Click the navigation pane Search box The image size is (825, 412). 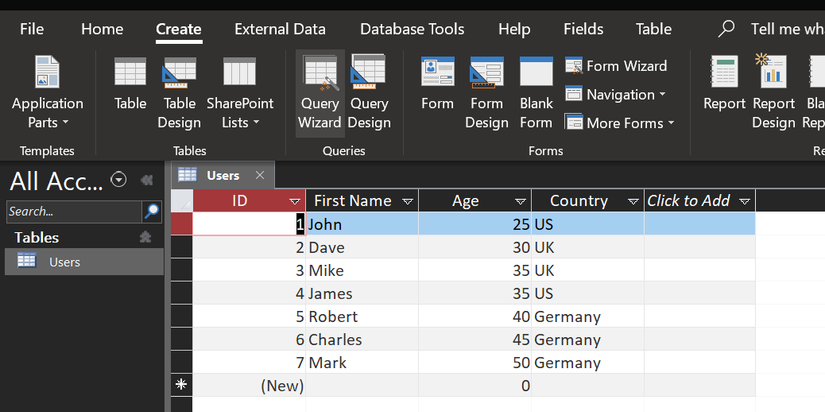click(73, 211)
